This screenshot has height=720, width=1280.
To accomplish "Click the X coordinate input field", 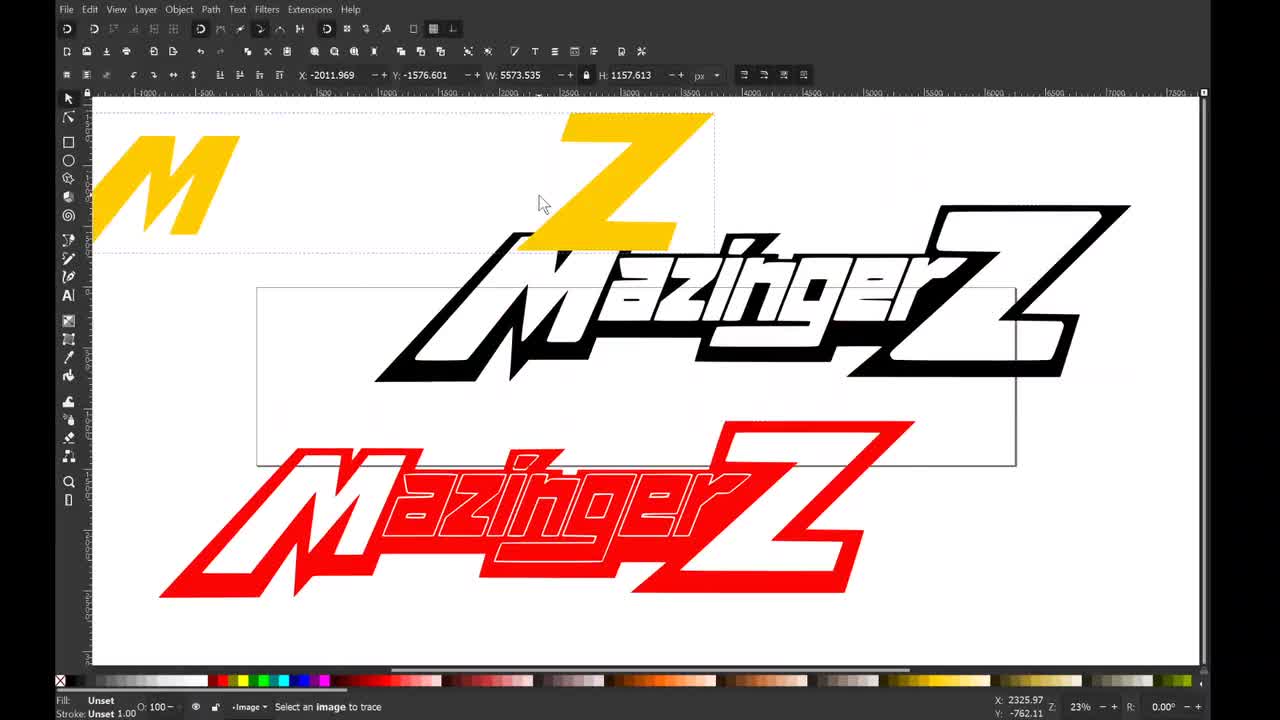I will point(337,75).
